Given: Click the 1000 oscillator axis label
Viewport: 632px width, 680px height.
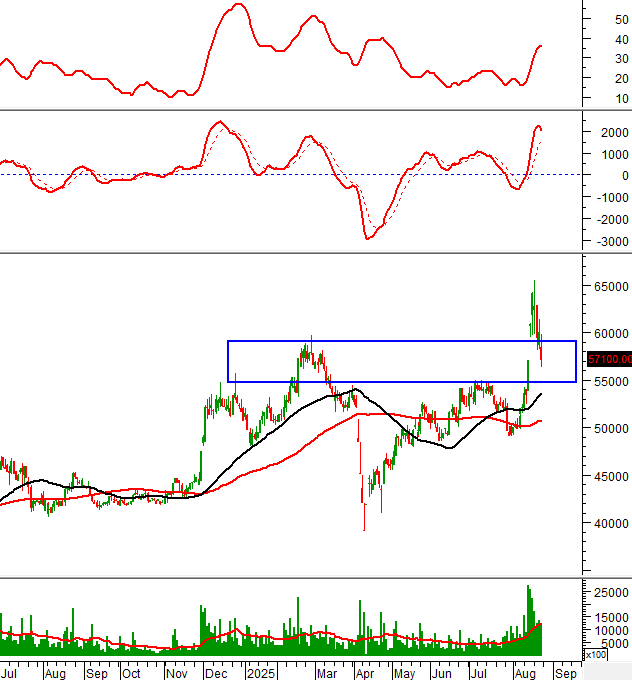Looking at the screenshot, I should coord(614,155).
